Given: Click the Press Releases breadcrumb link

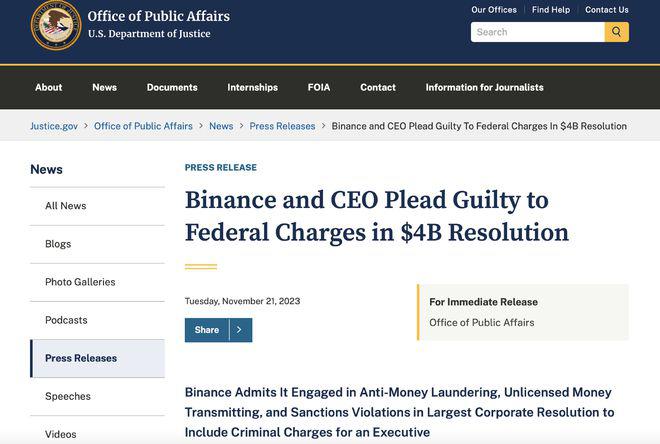Looking at the screenshot, I should (282, 126).
